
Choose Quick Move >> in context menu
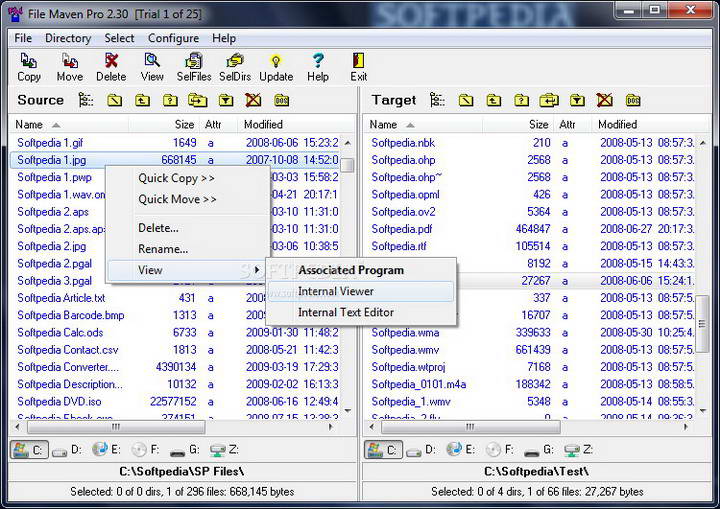(x=187, y=199)
